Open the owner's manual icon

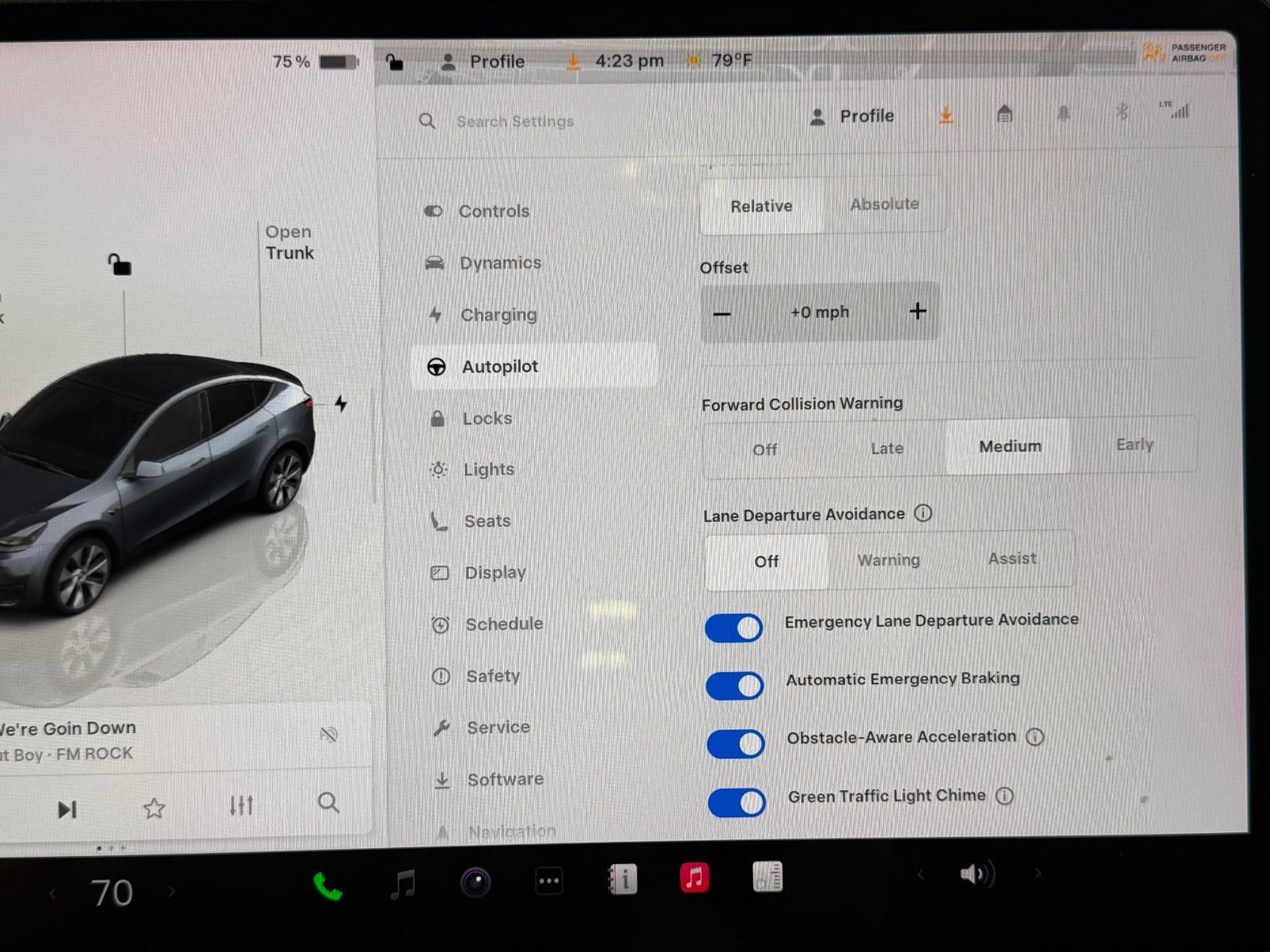pos(622,880)
